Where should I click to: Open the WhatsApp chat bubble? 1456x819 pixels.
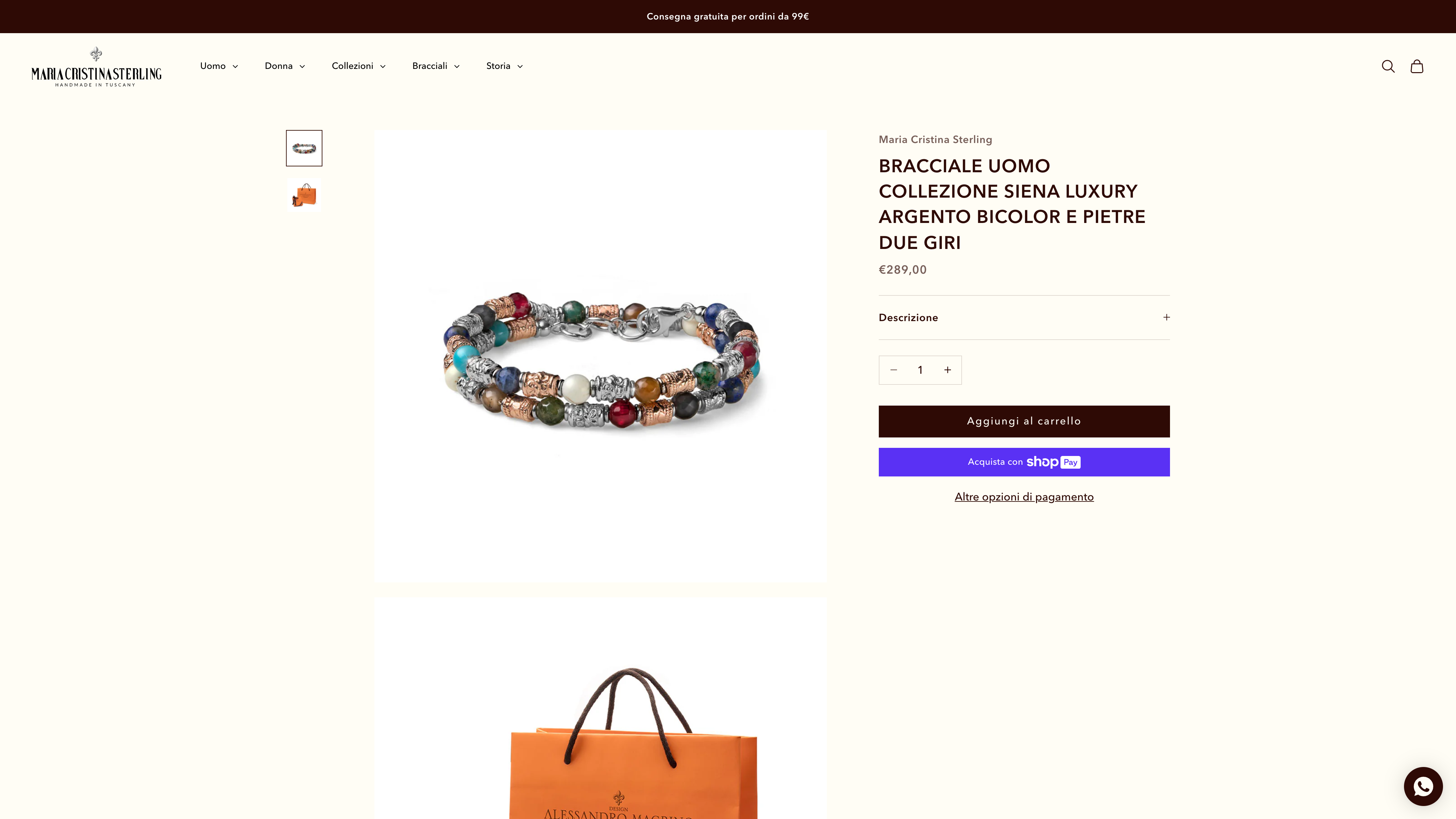[x=1423, y=786]
